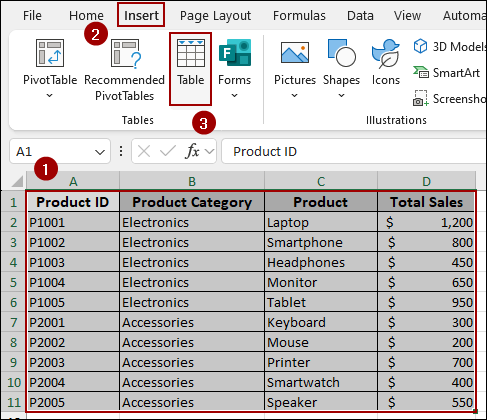Screen dimensions: 487x420
Task: Select the Tablet cell
Action: pos(321,302)
